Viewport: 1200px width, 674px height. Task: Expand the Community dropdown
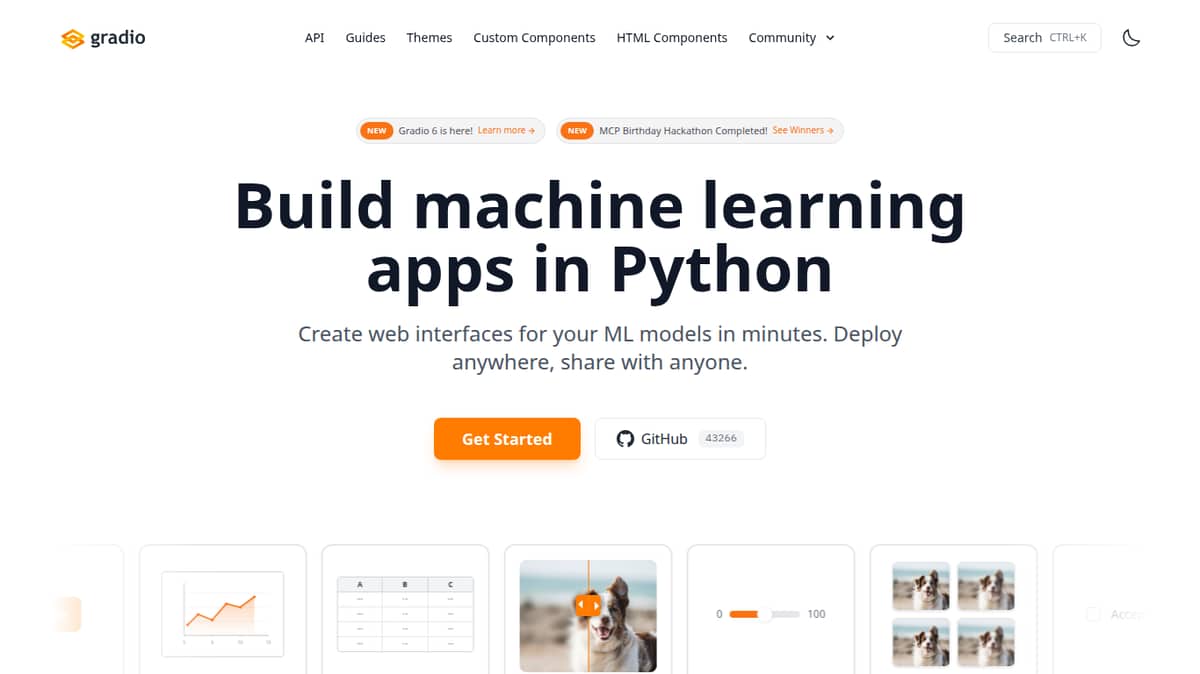click(x=791, y=38)
